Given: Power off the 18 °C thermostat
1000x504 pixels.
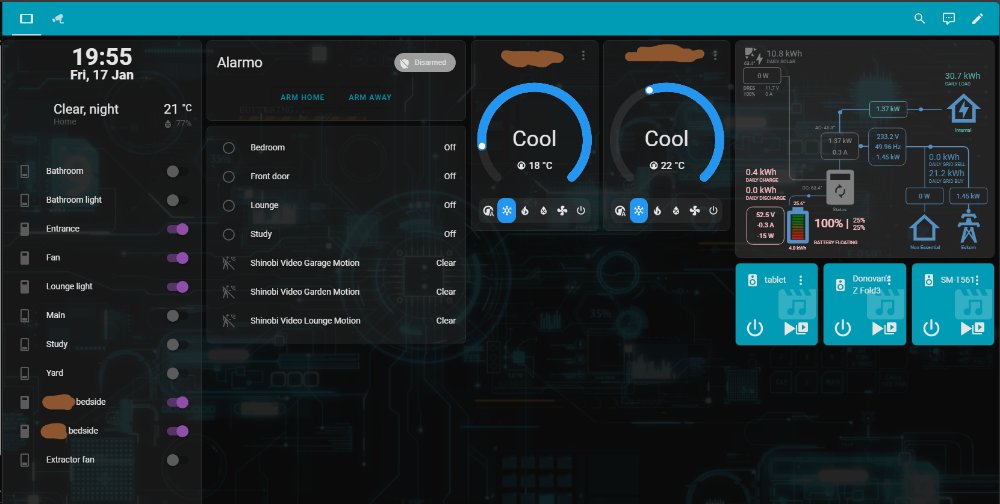Looking at the screenshot, I should pyautogui.click(x=580, y=211).
